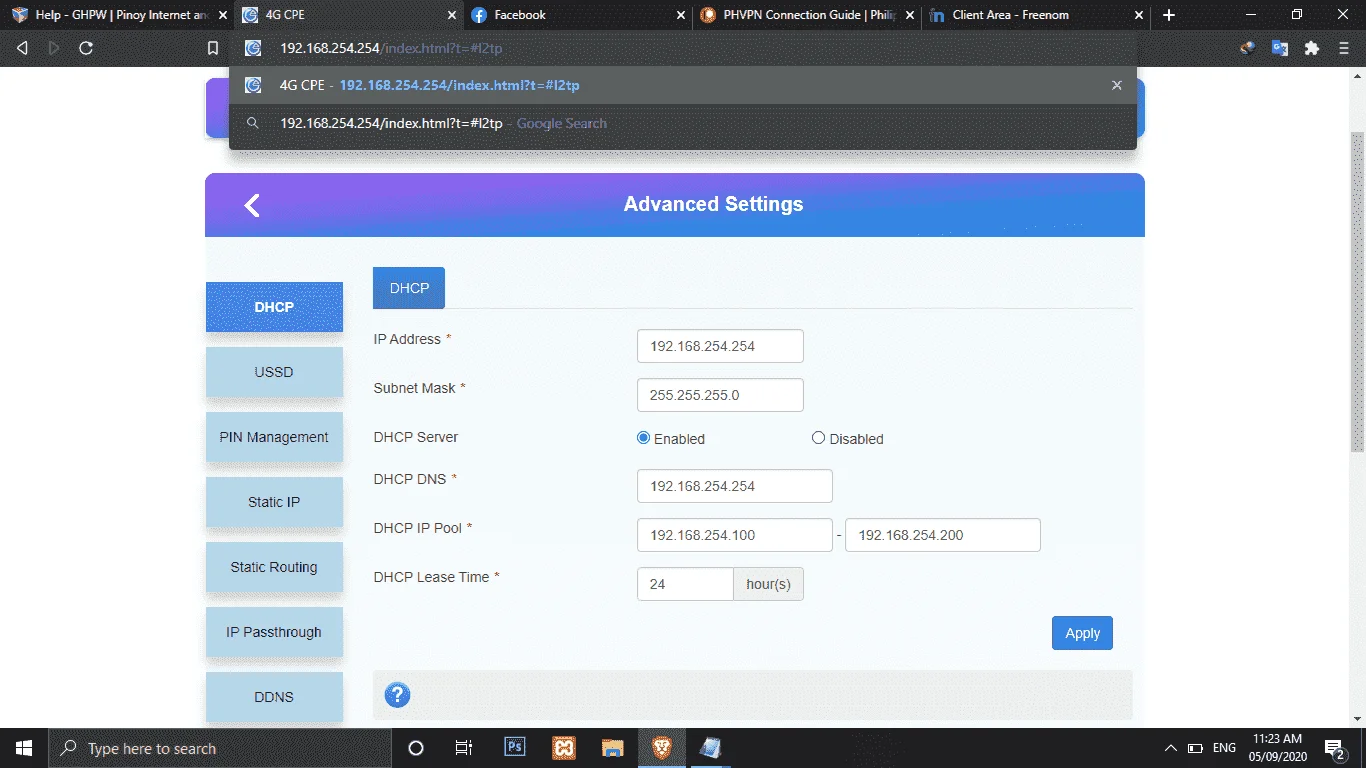The height and width of the screenshot is (768, 1366).
Task: Open DDNS in the sidebar
Action: 274,697
